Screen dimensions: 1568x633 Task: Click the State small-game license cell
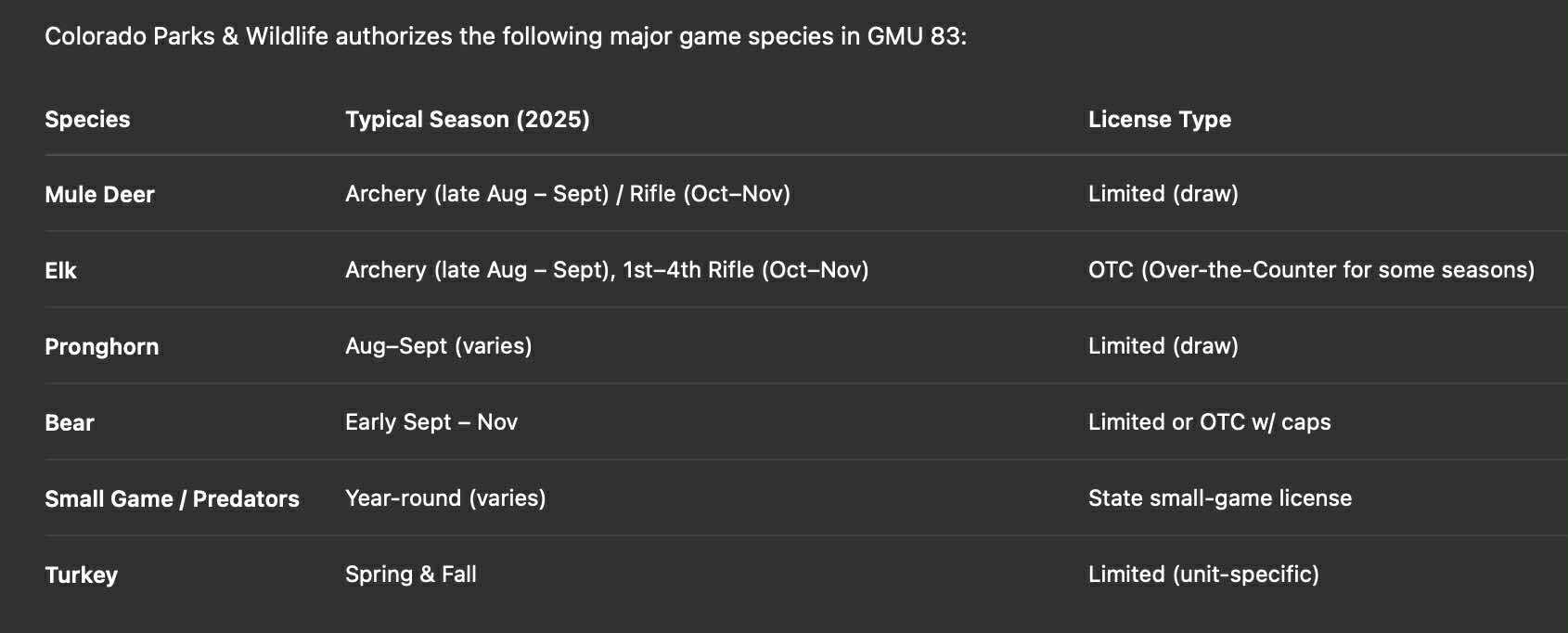(1219, 498)
